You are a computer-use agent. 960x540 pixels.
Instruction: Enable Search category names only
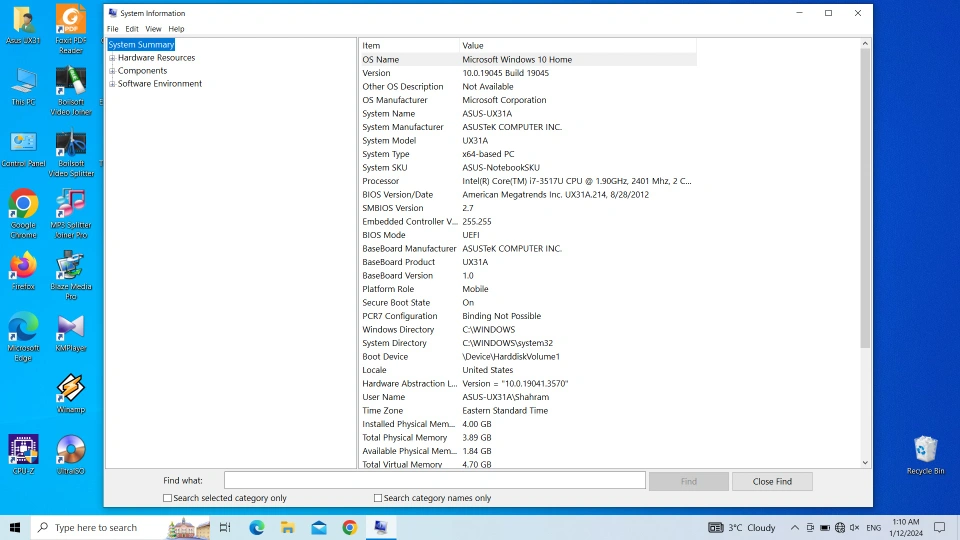(378, 498)
